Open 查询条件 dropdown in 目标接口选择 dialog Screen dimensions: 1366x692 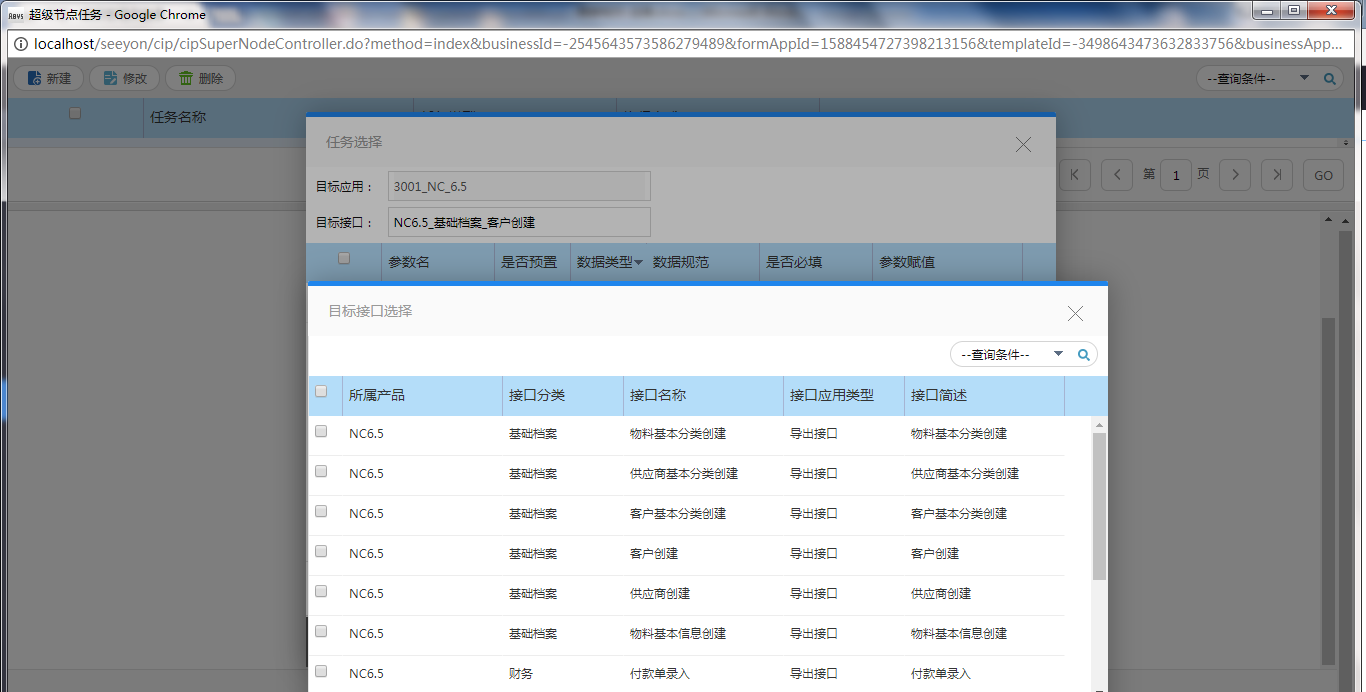click(x=1058, y=355)
